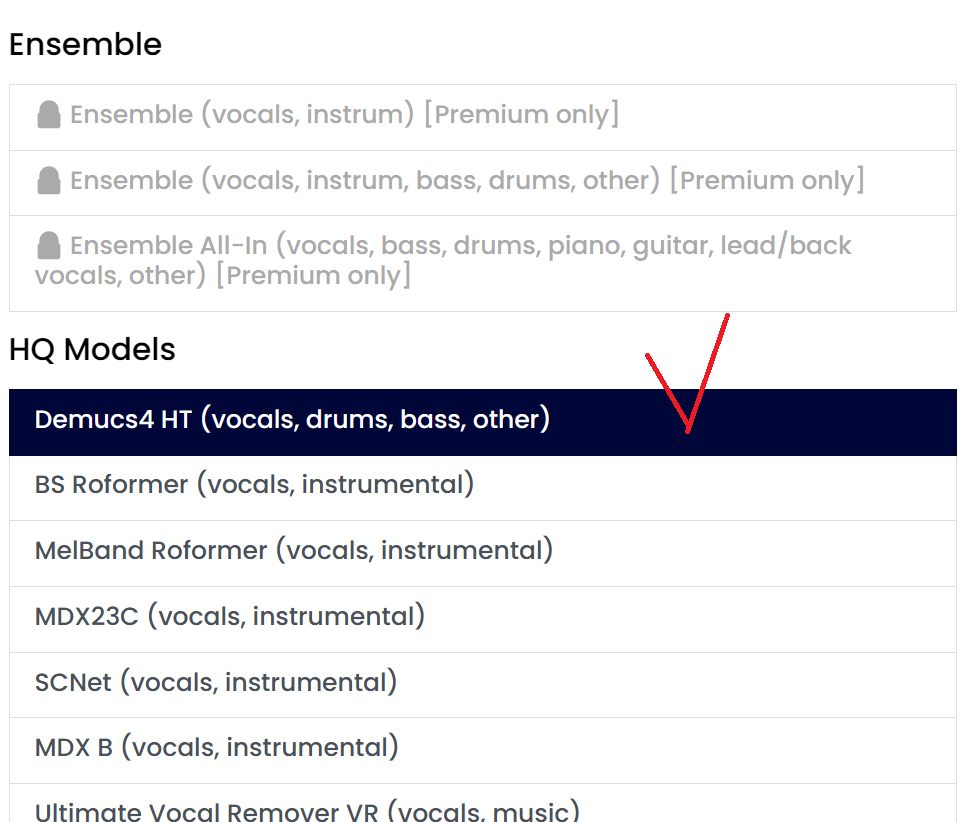Click [Premium only] tag on five-stem Ensemble
This screenshot has width=977, height=822.
pos(767,181)
